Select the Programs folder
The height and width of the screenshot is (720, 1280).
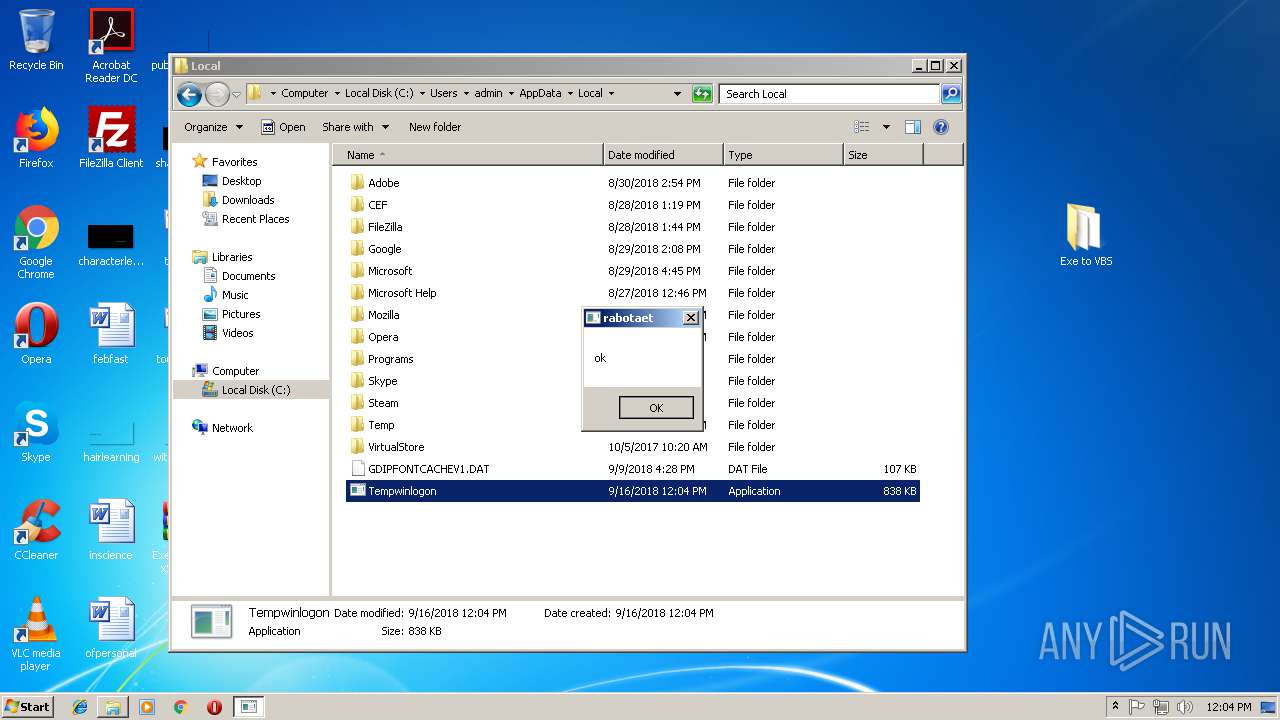(x=390, y=359)
